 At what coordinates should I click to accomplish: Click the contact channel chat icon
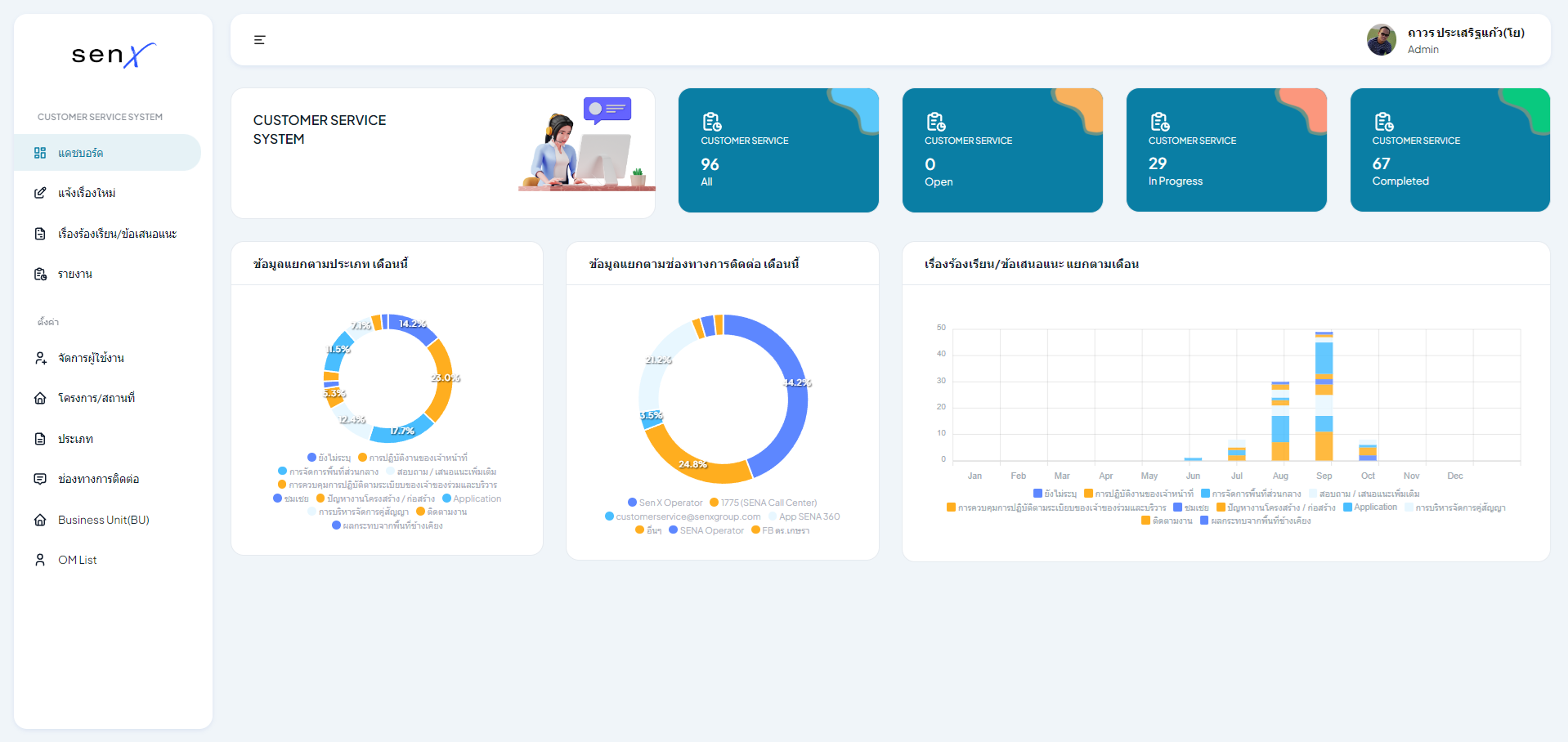click(x=40, y=479)
